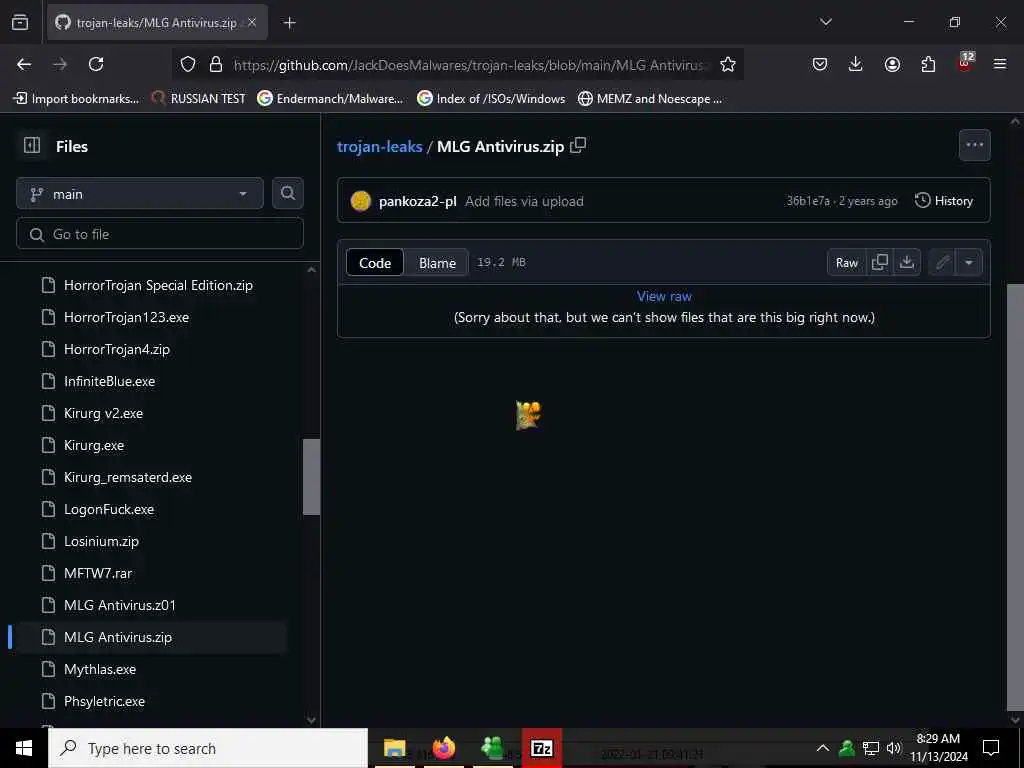Select MLG Antivirus.zip in file tree
This screenshot has height=768, width=1024.
click(150, 637)
